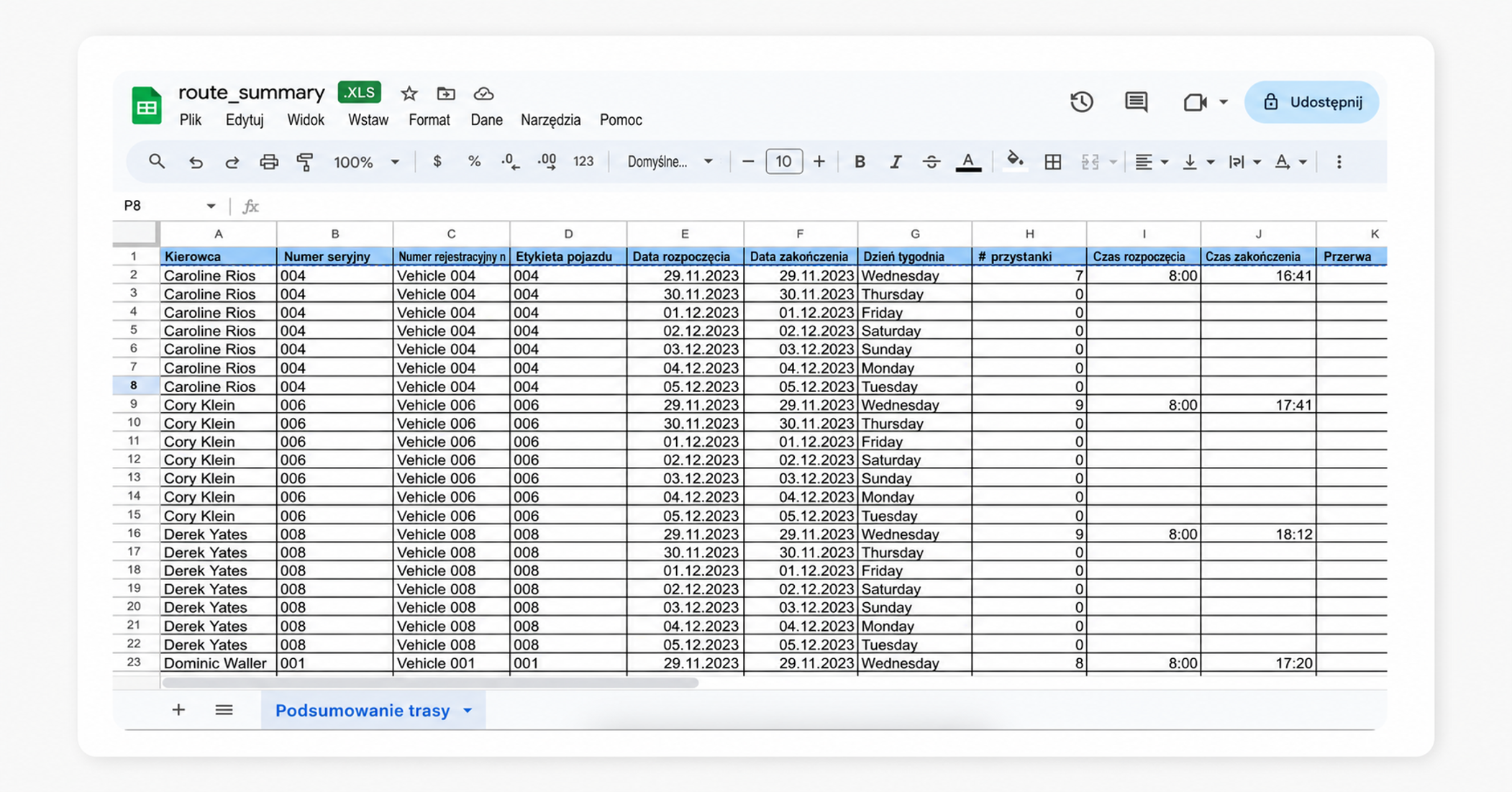Screen dimensions: 1512x792
Task: Select column A header
Action: point(218,234)
